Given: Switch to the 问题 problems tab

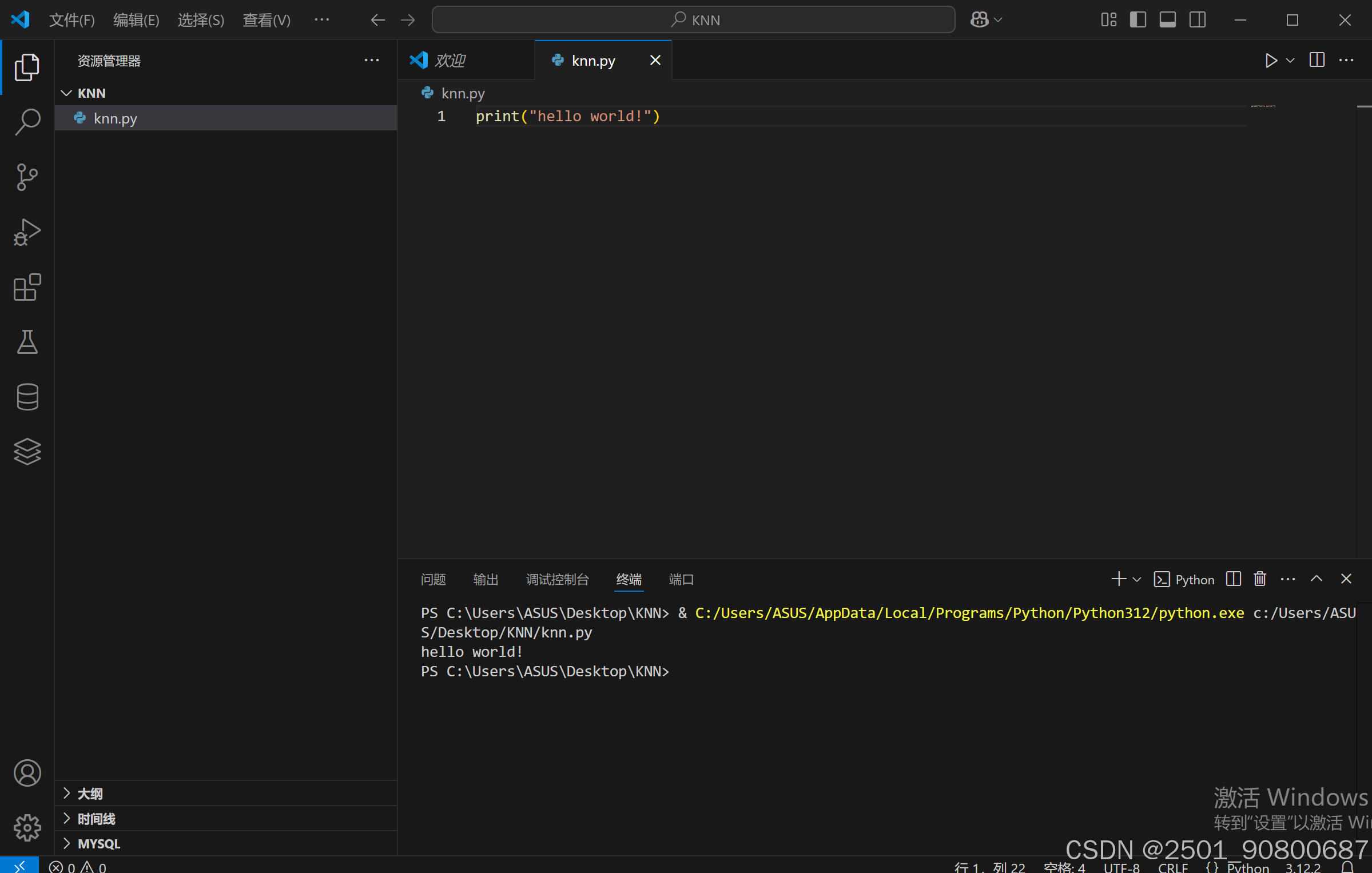Looking at the screenshot, I should tap(433, 580).
